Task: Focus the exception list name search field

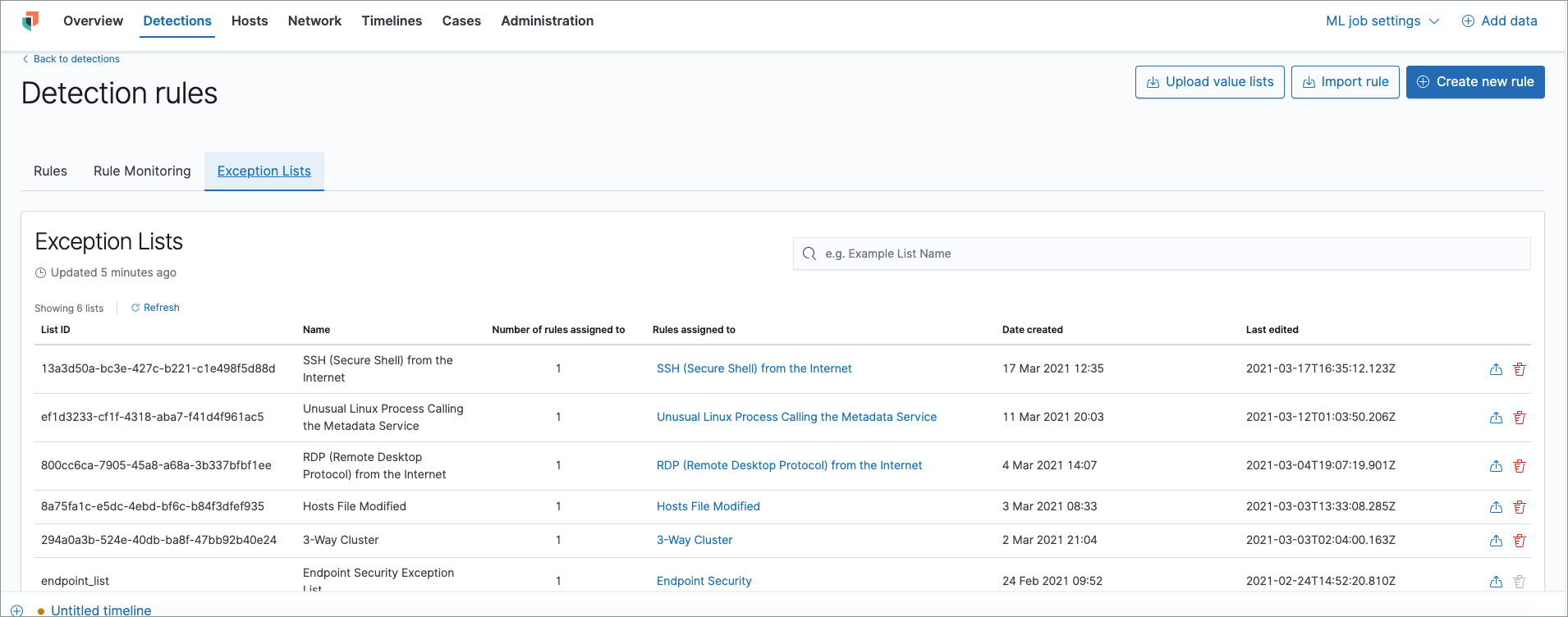Action: pos(1161,254)
